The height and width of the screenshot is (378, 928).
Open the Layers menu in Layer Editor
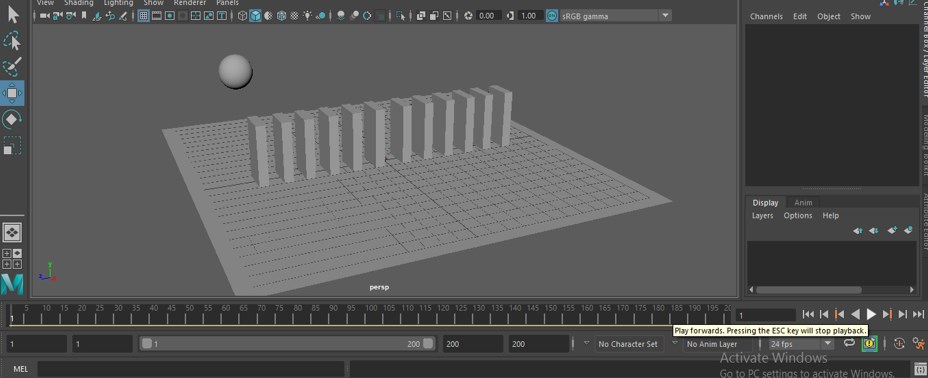[x=762, y=216]
